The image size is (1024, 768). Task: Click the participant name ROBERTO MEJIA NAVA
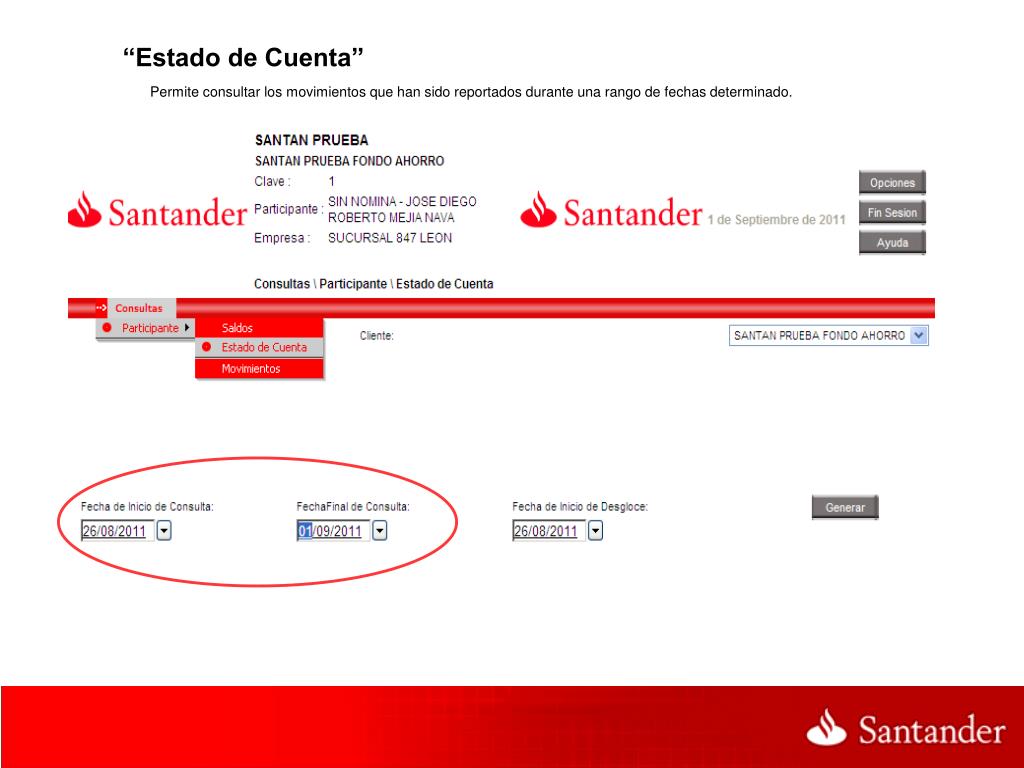[391, 217]
